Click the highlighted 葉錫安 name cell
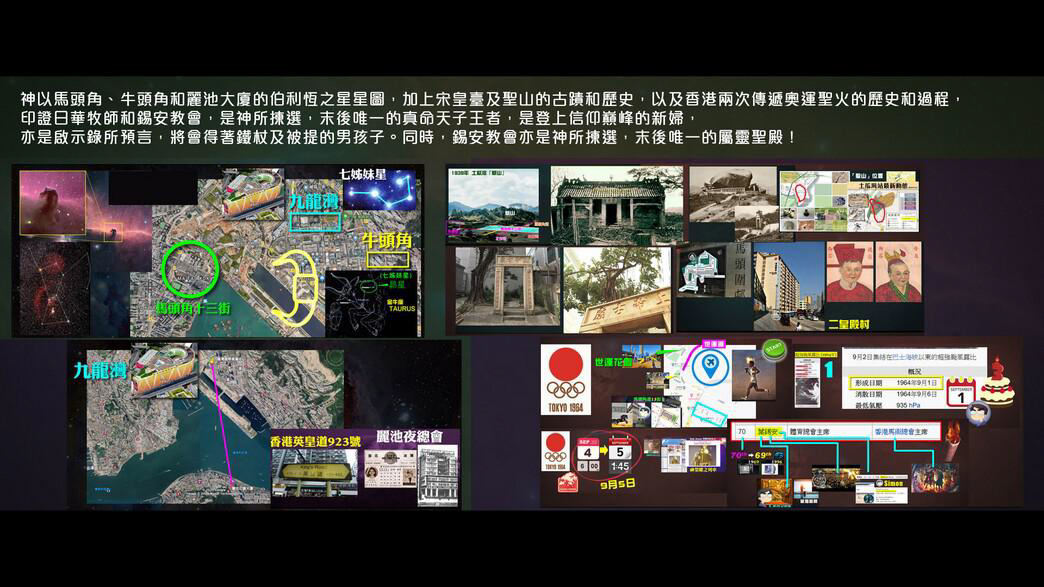This screenshot has width=1044, height=587. pos(768,432)
